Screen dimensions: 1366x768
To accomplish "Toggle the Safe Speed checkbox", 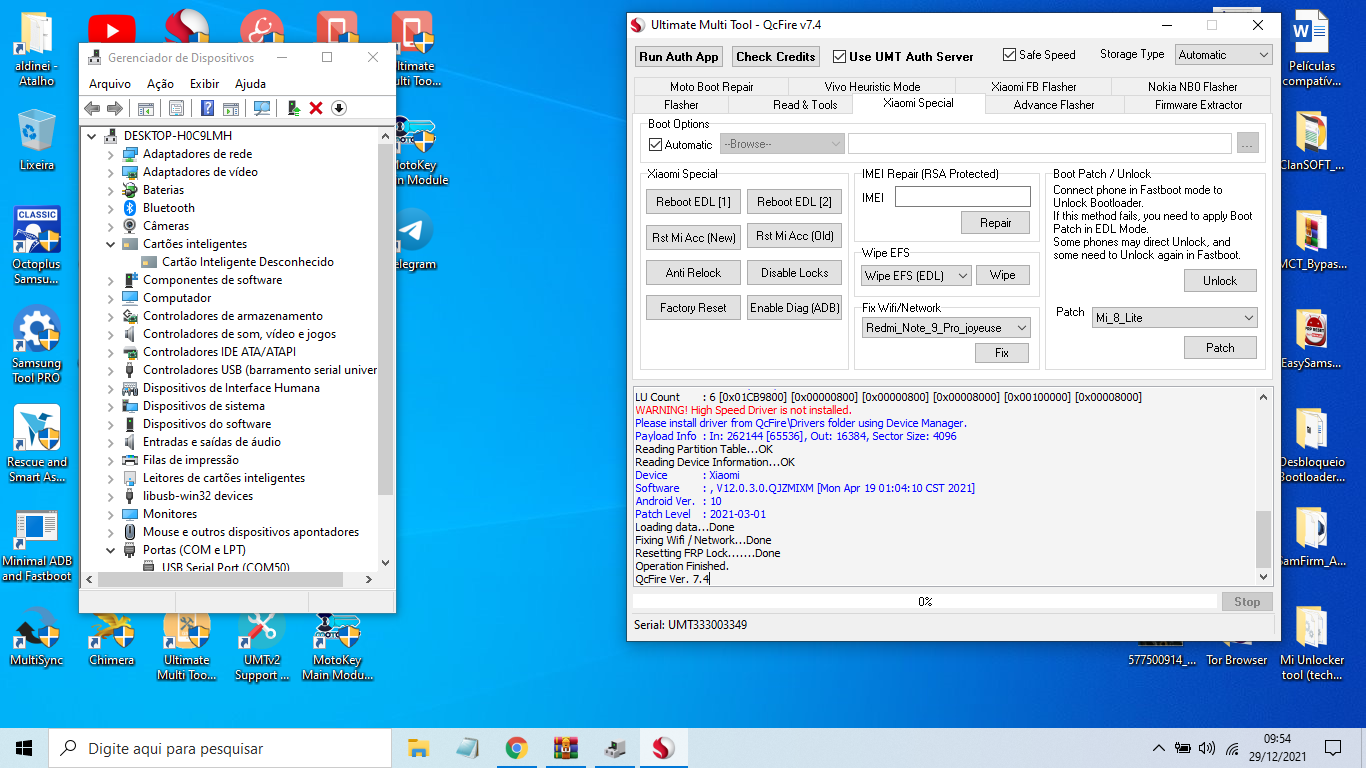I will click(x=1009, y=55).
